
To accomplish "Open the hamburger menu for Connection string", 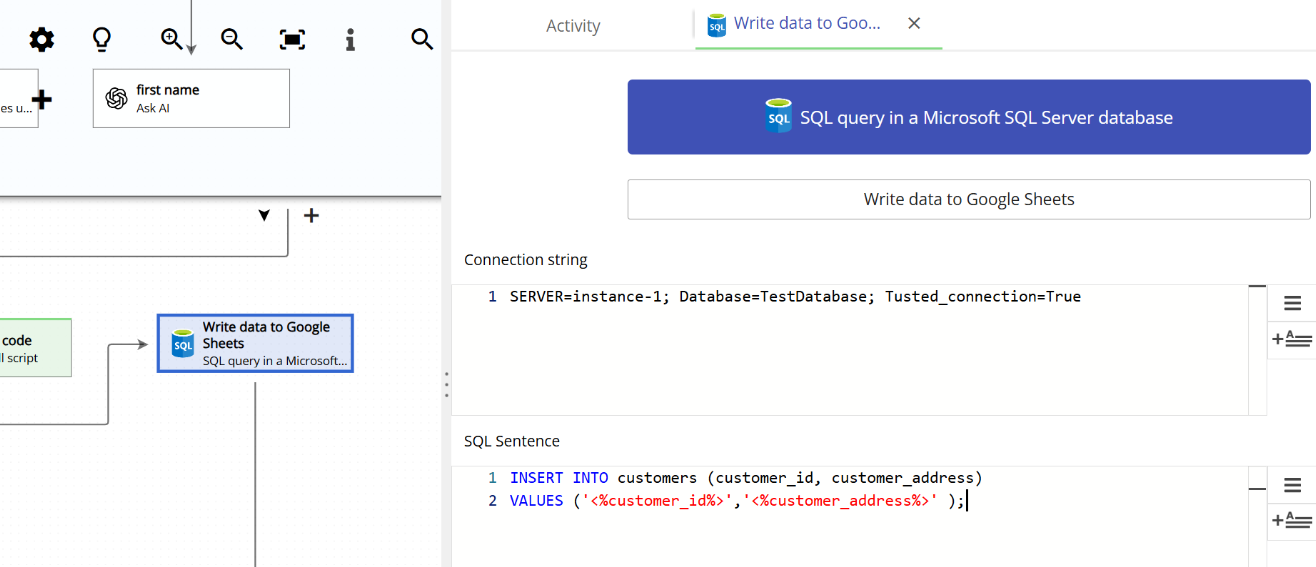I will [1292, 304].
